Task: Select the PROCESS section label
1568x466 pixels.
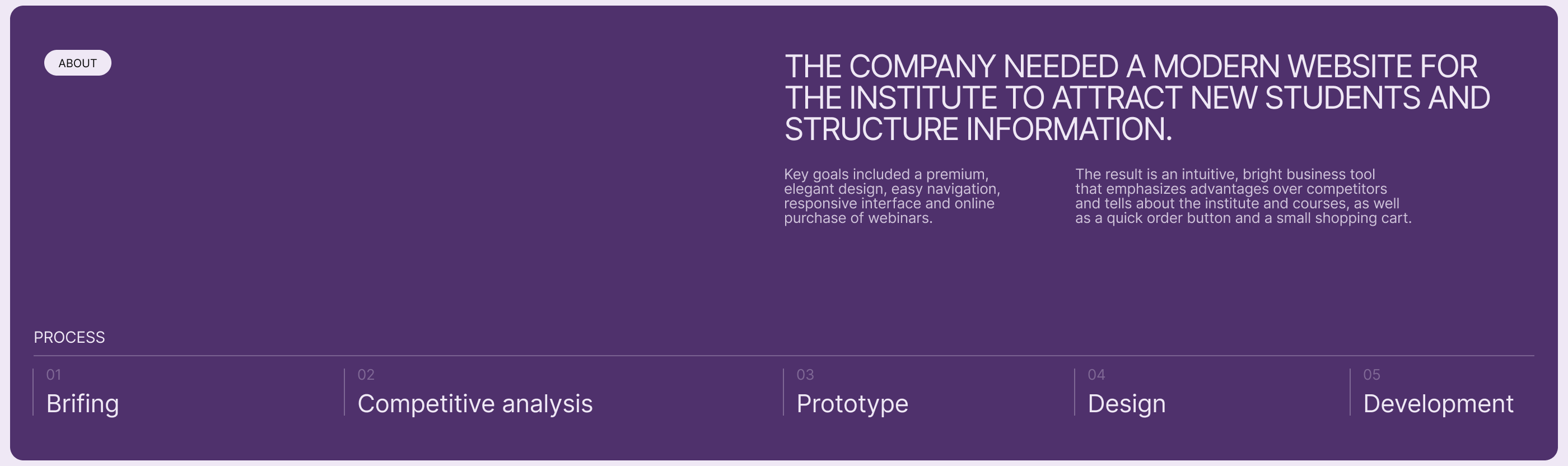Action: point(69,338)
